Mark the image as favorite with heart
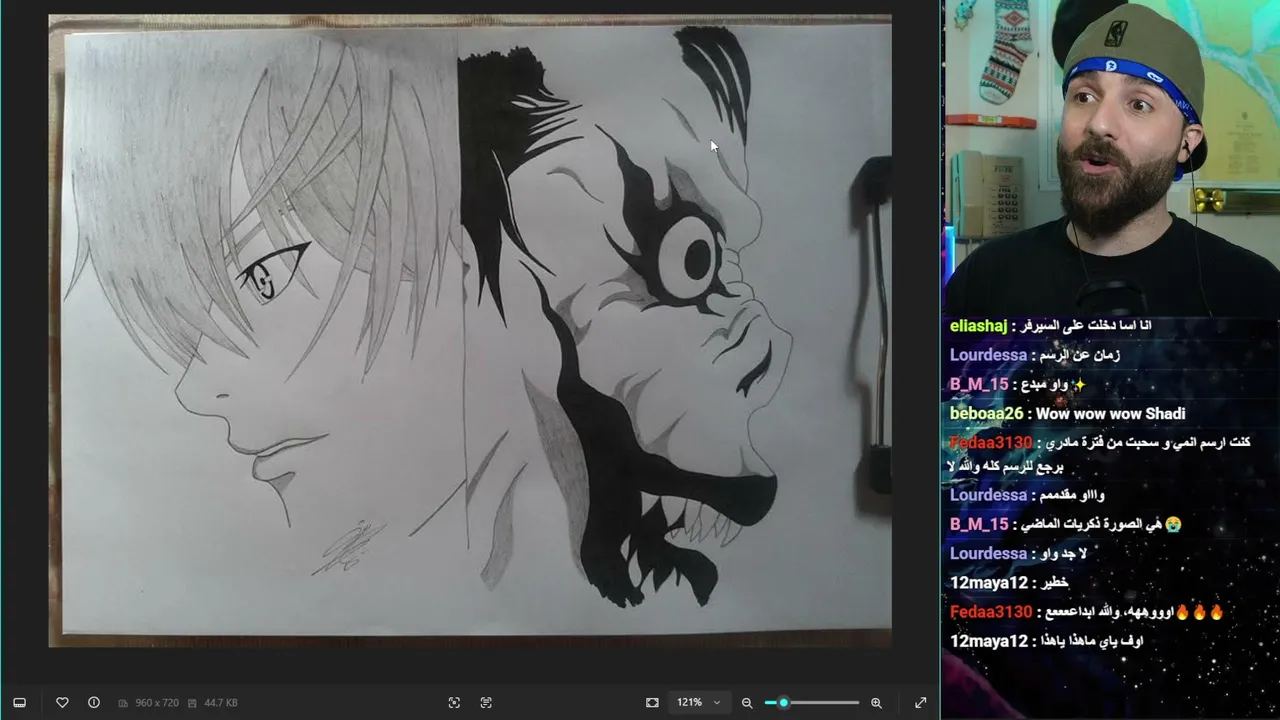 tap(62, 703)
